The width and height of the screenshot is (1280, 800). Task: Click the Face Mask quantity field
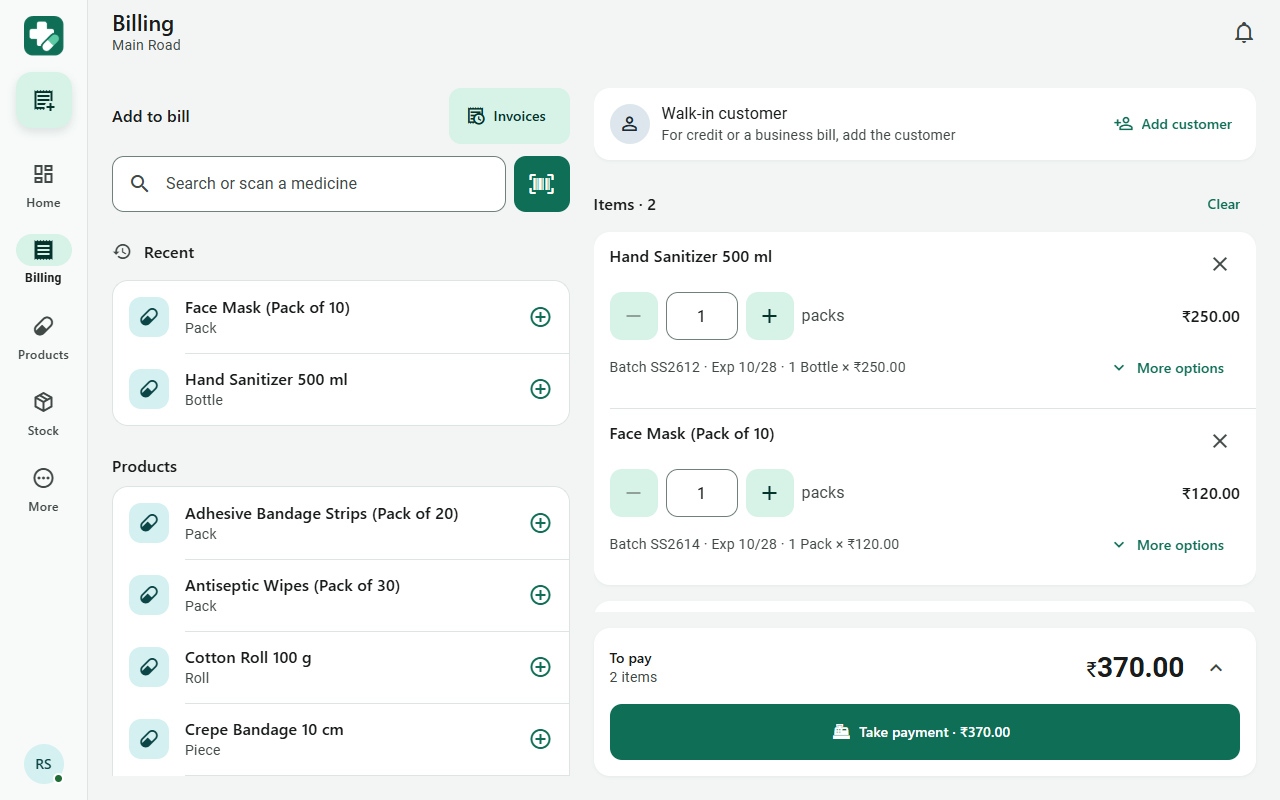(702, 493)
